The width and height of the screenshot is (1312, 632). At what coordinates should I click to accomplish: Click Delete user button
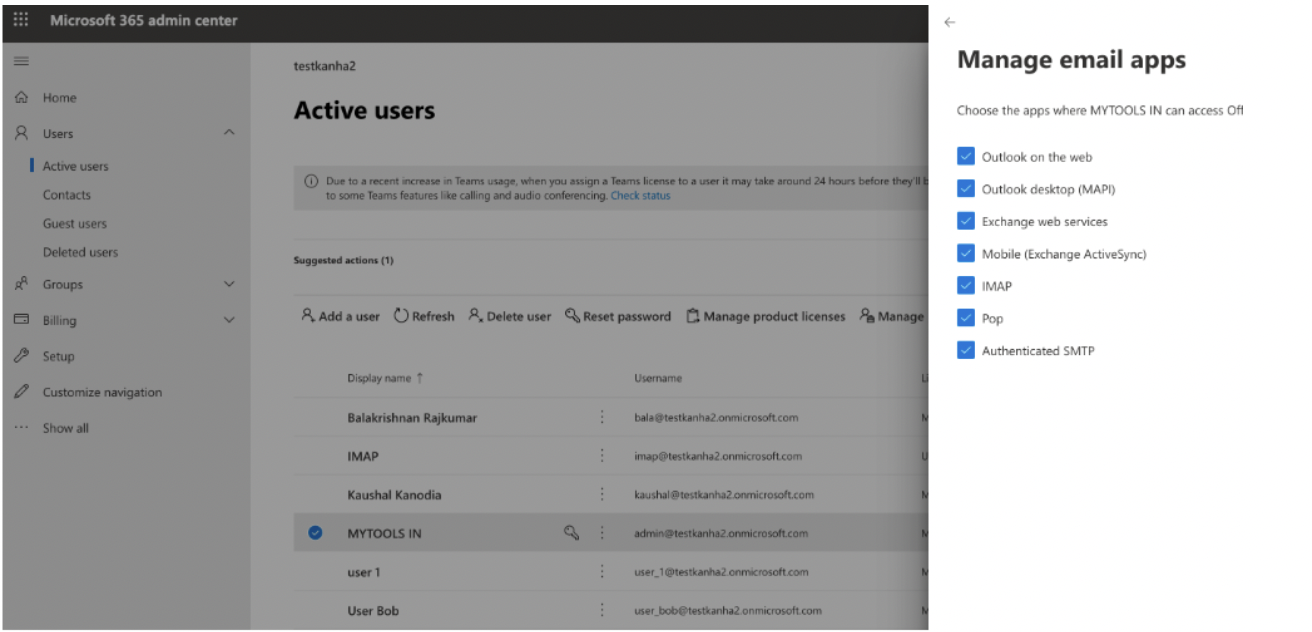point(510,316)
